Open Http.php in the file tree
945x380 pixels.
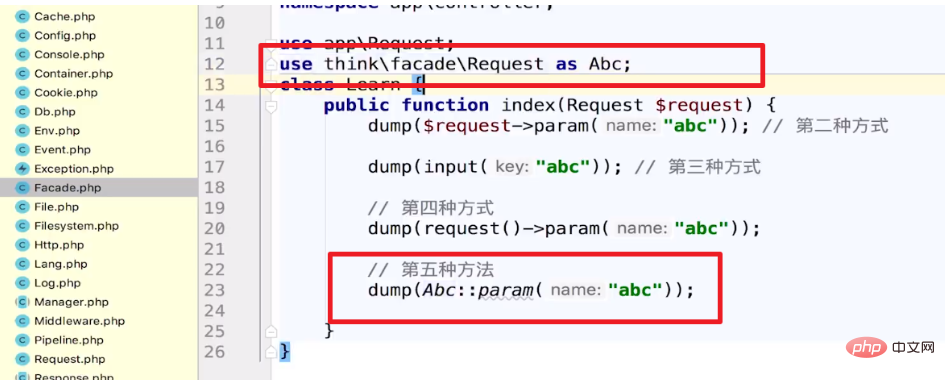(x=58, y=245)
